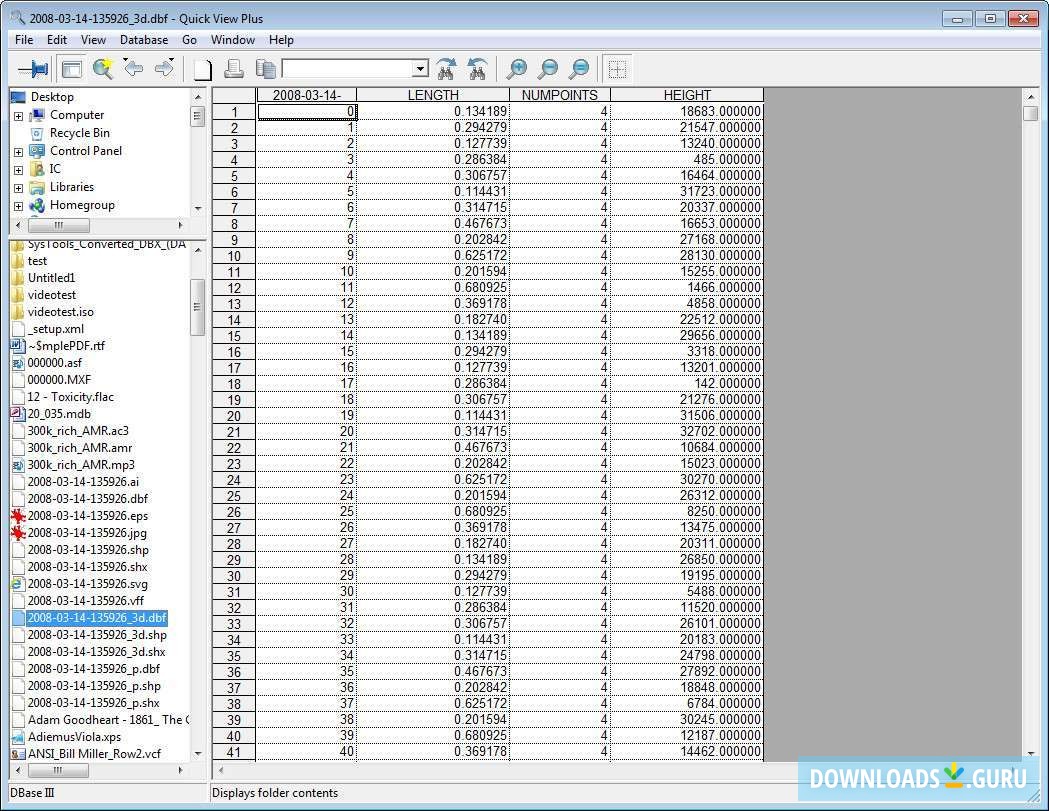Image resolution: width=1049 pixels, height=811 pixels.
Task: Click the forward arrow toolbar icon
Action: 164,69
